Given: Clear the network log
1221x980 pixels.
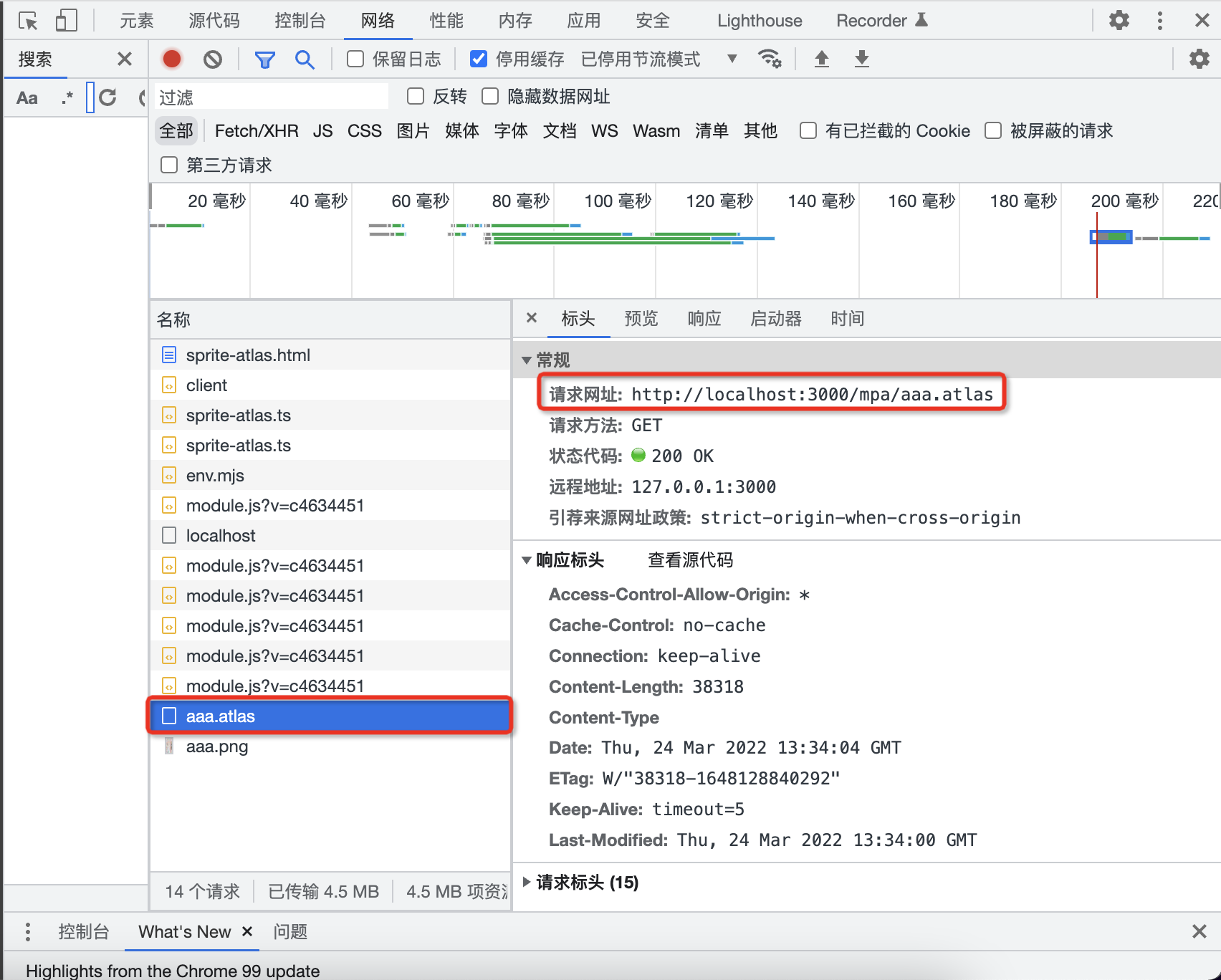Looking at the screenshot, I should click(213, 59).
